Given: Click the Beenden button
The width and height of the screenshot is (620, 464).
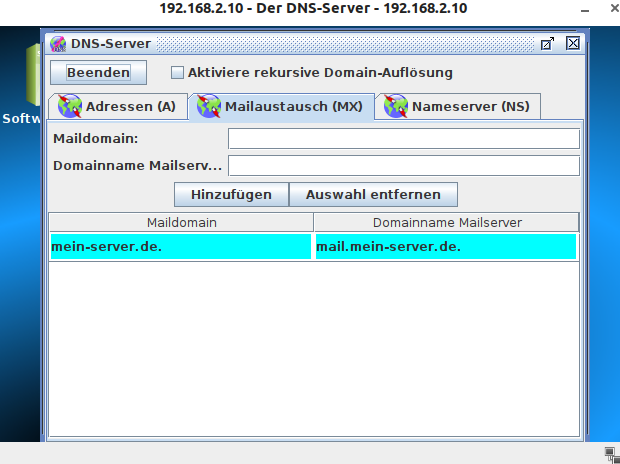Looking at the screenshot, I should (98, 72).
